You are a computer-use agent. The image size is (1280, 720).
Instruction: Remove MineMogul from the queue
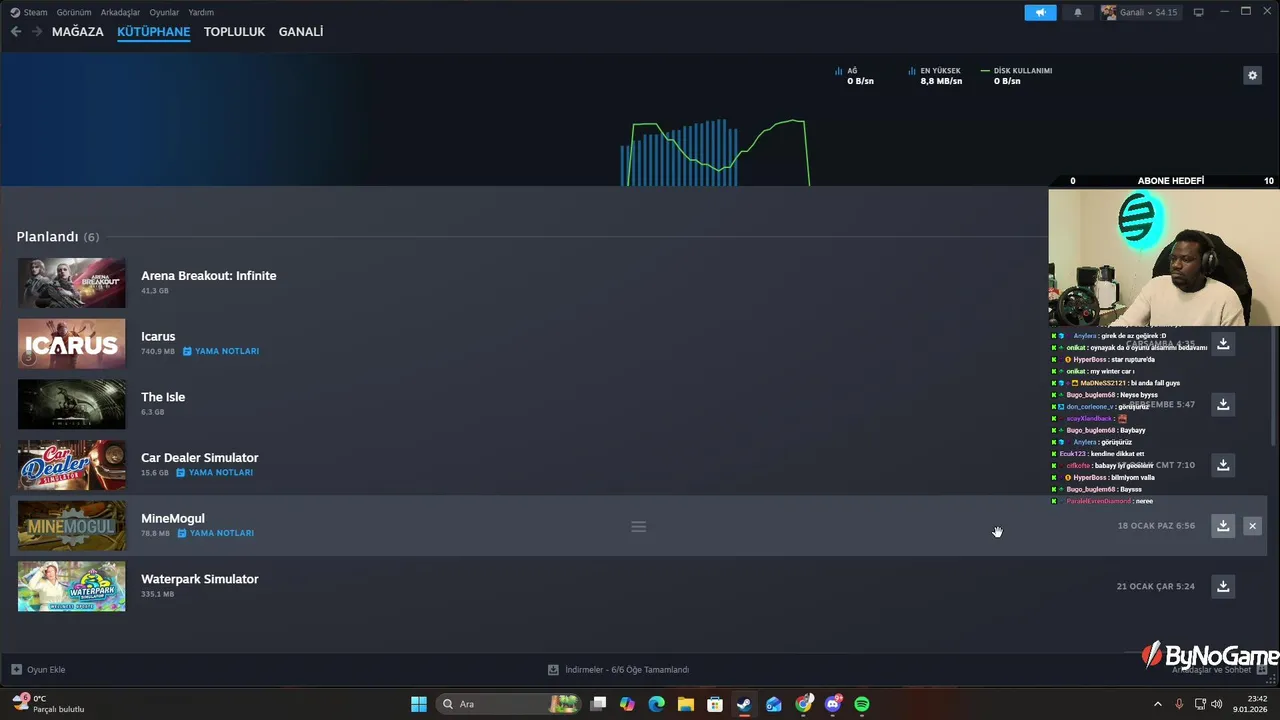click(x=1252, y=526)
